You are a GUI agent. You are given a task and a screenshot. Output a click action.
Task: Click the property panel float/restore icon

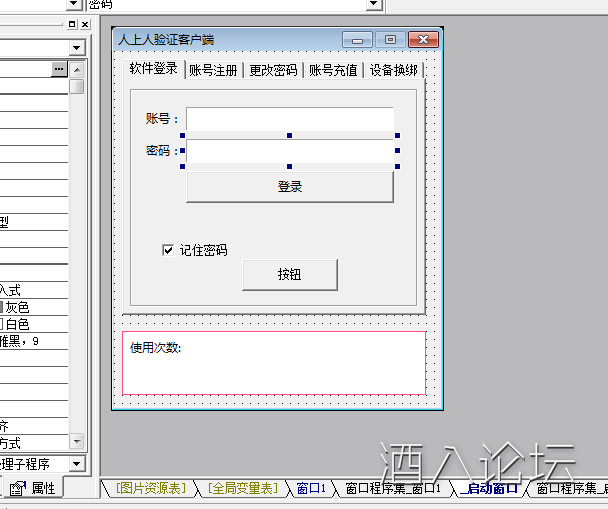point(71,24)
